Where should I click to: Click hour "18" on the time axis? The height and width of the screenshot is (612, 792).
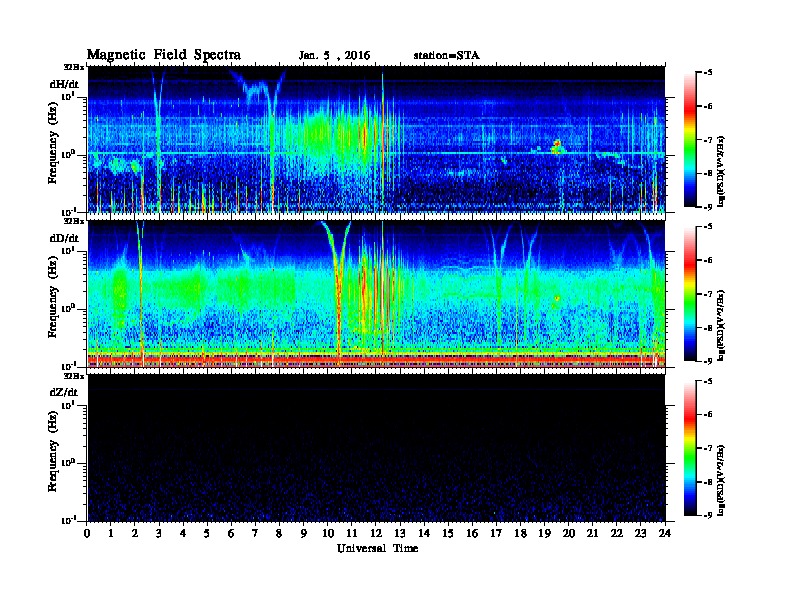(x=520, y=533)
